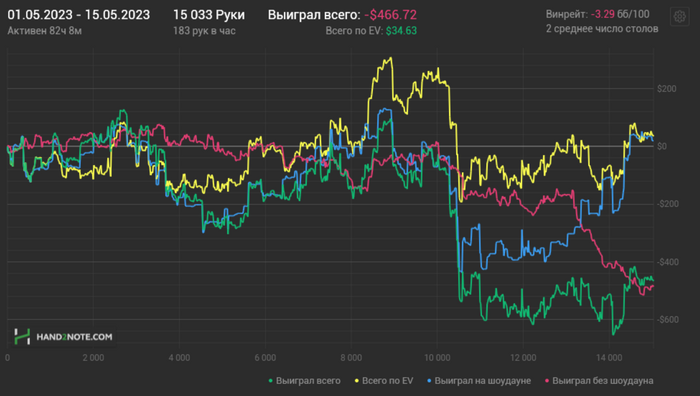The width and height of the screenshot is (700, 396).
Task: Click the total winnings value -$466.72
Action: coord(391,15)
